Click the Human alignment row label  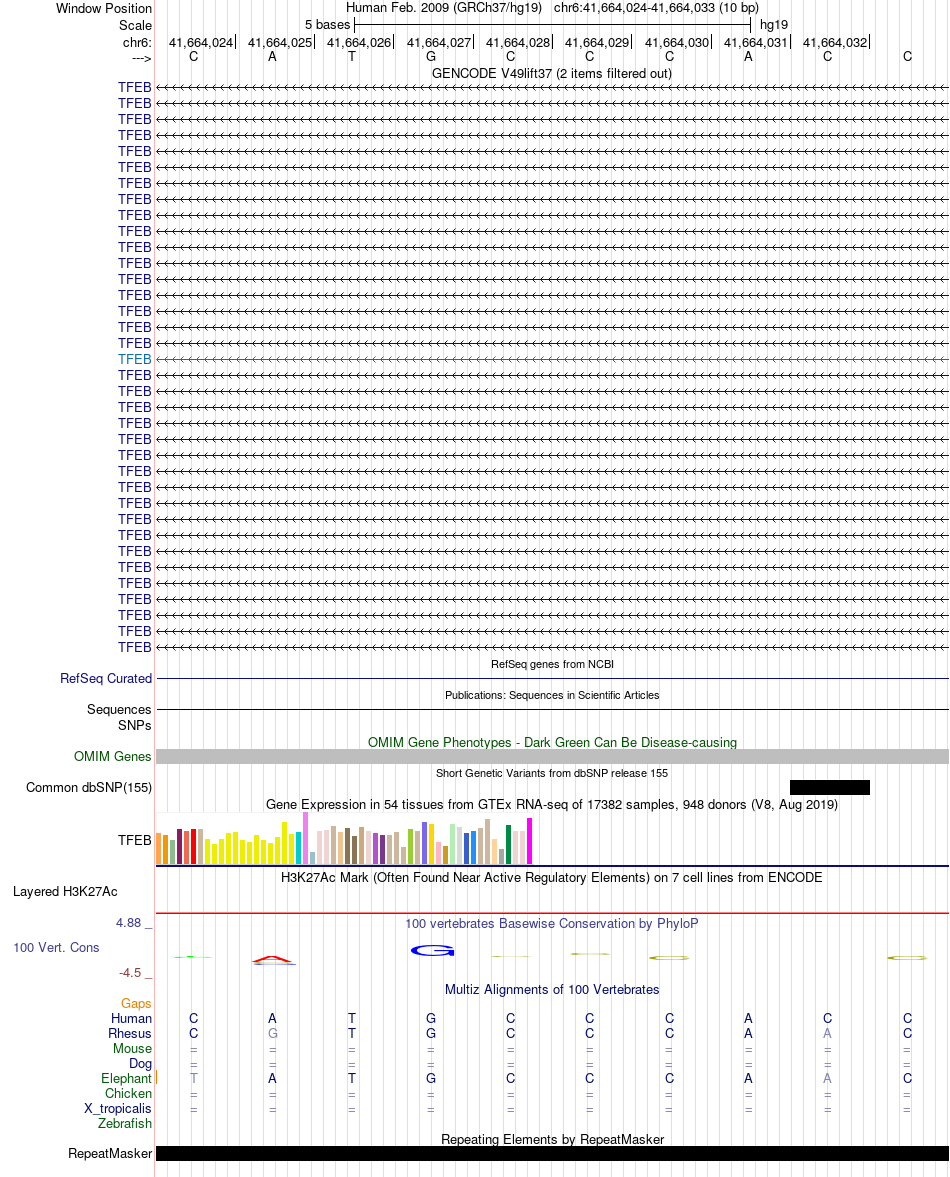131,1018
